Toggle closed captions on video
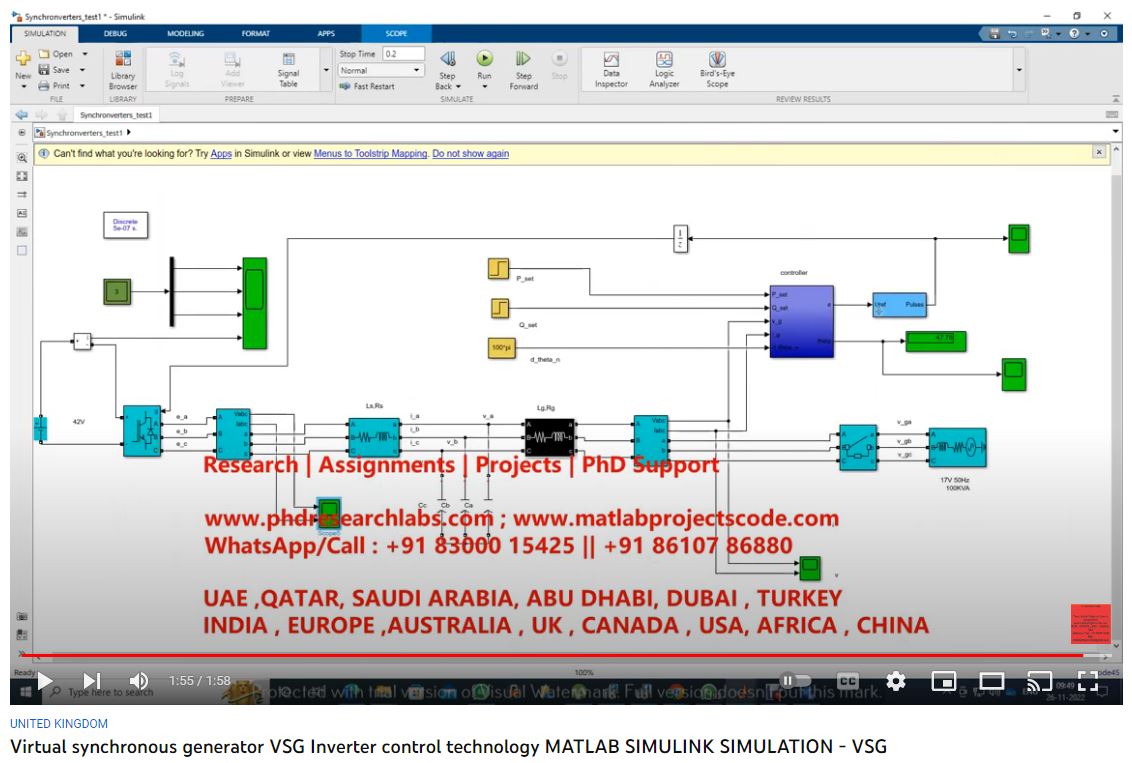This screenshot has width=1132, height=763. point(847,681)
